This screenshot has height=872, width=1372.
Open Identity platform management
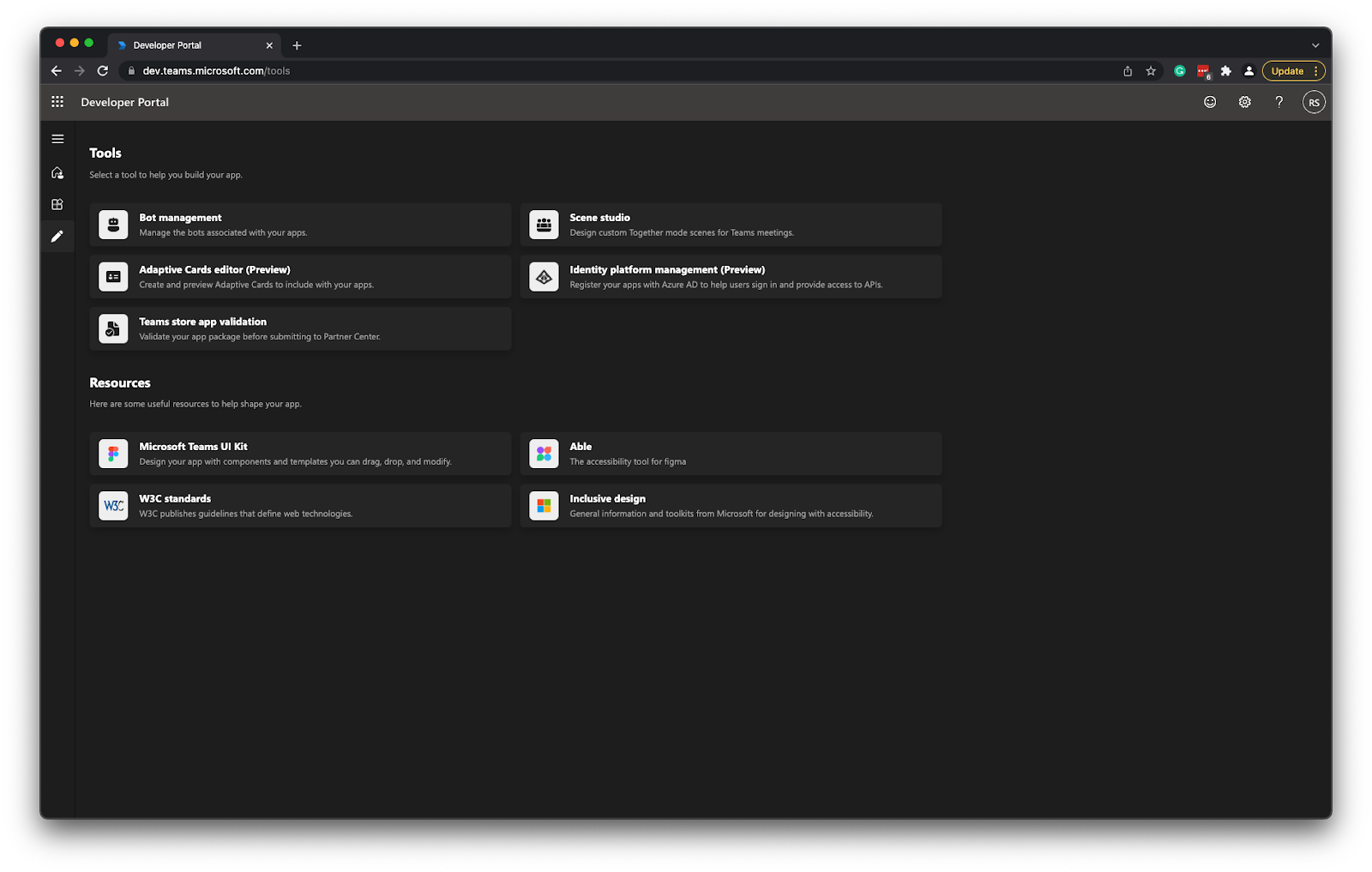pos(731,276)
